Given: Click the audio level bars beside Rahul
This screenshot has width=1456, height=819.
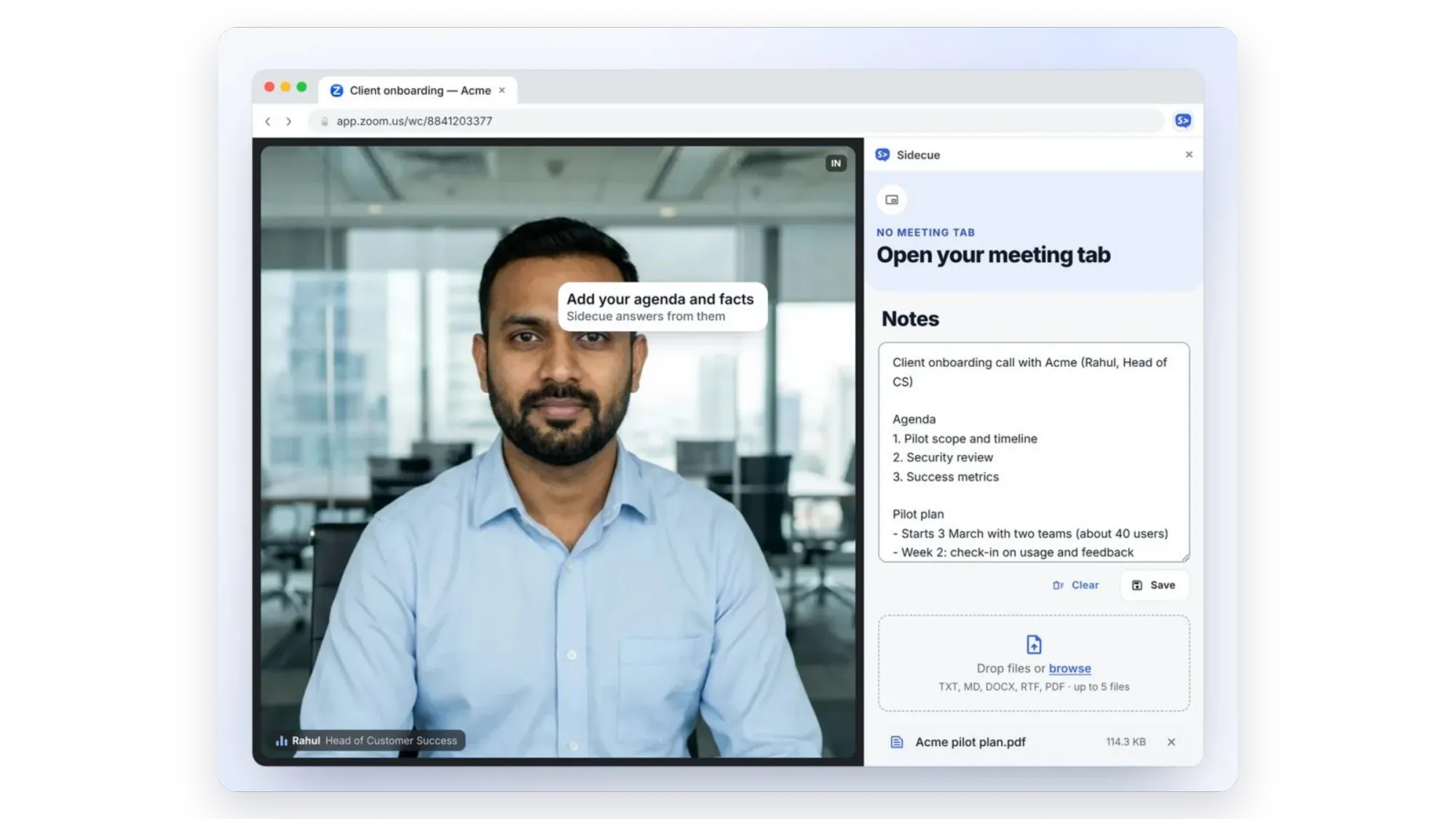Looking at the screenshot, I should pyautogui.click(x=281, y=740).
